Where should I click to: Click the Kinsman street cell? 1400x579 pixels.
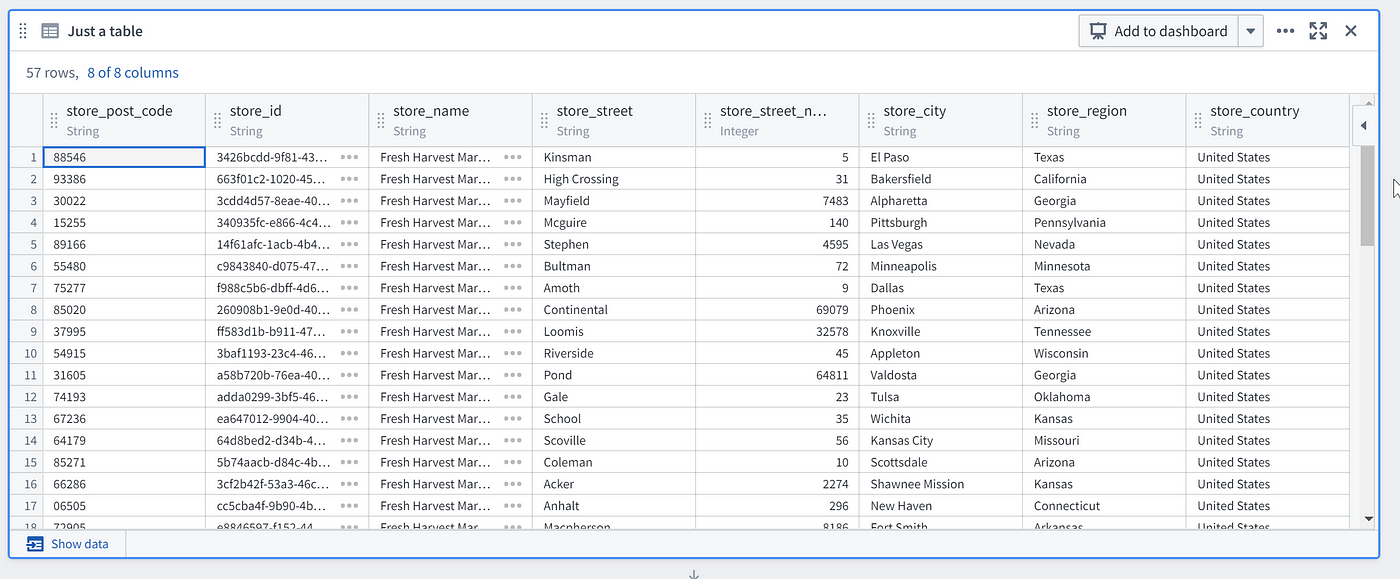pyautogui.click(x=614, y=157)
